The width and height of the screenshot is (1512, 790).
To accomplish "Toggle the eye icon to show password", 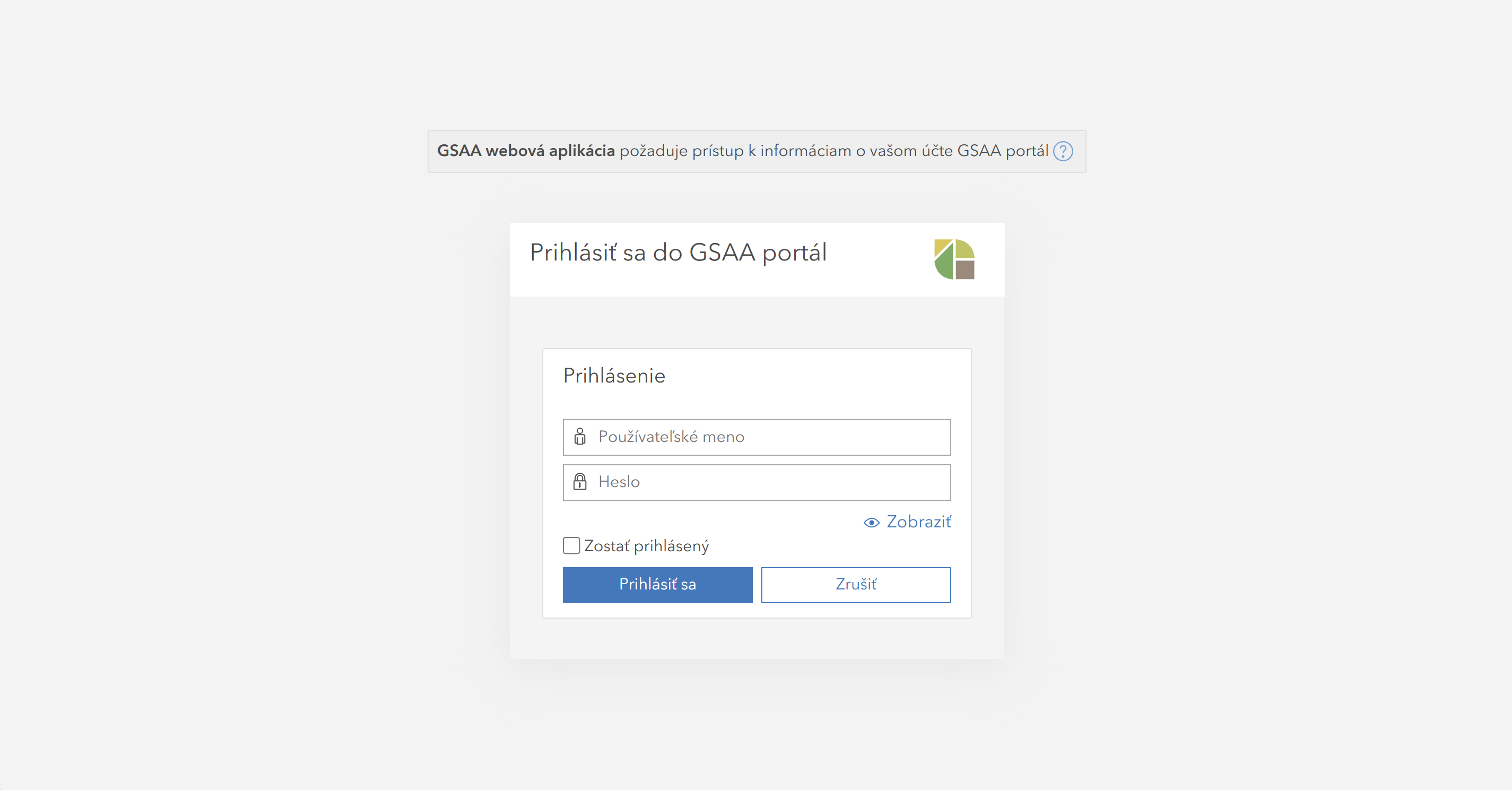I will point(872,523).
